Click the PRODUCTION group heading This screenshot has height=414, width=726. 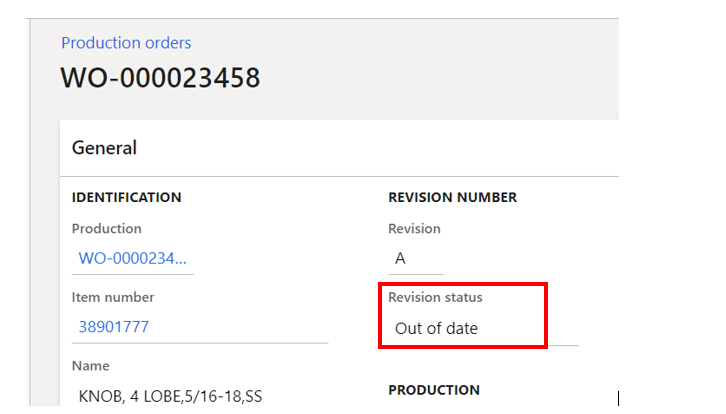[x=434, y=390]
